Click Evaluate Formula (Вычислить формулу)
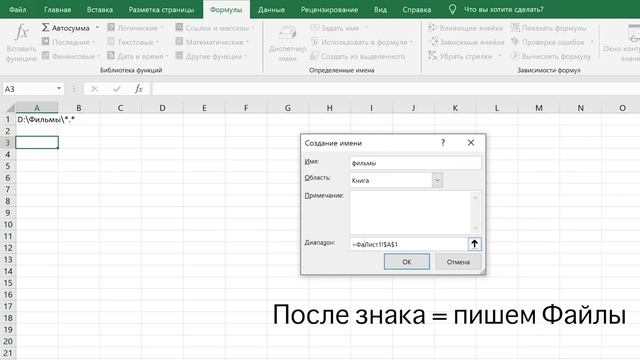The height and width of the screenshot is (360, 640). pyautogui.click(x=551, y=56)
